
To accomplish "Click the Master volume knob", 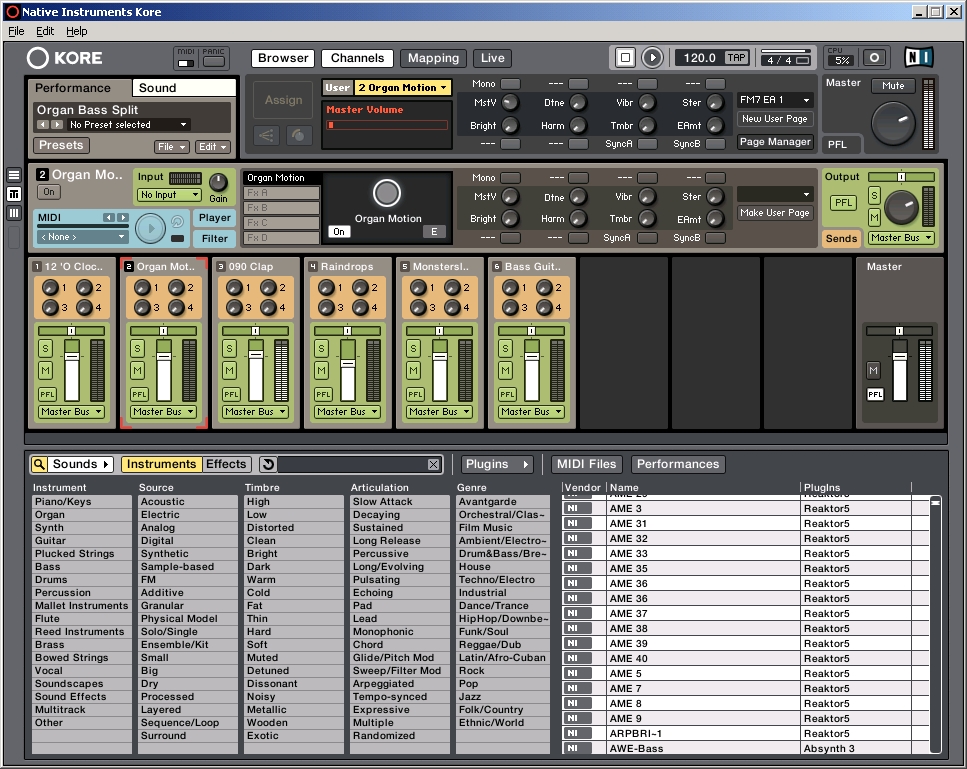I will (x=893, y=123).
